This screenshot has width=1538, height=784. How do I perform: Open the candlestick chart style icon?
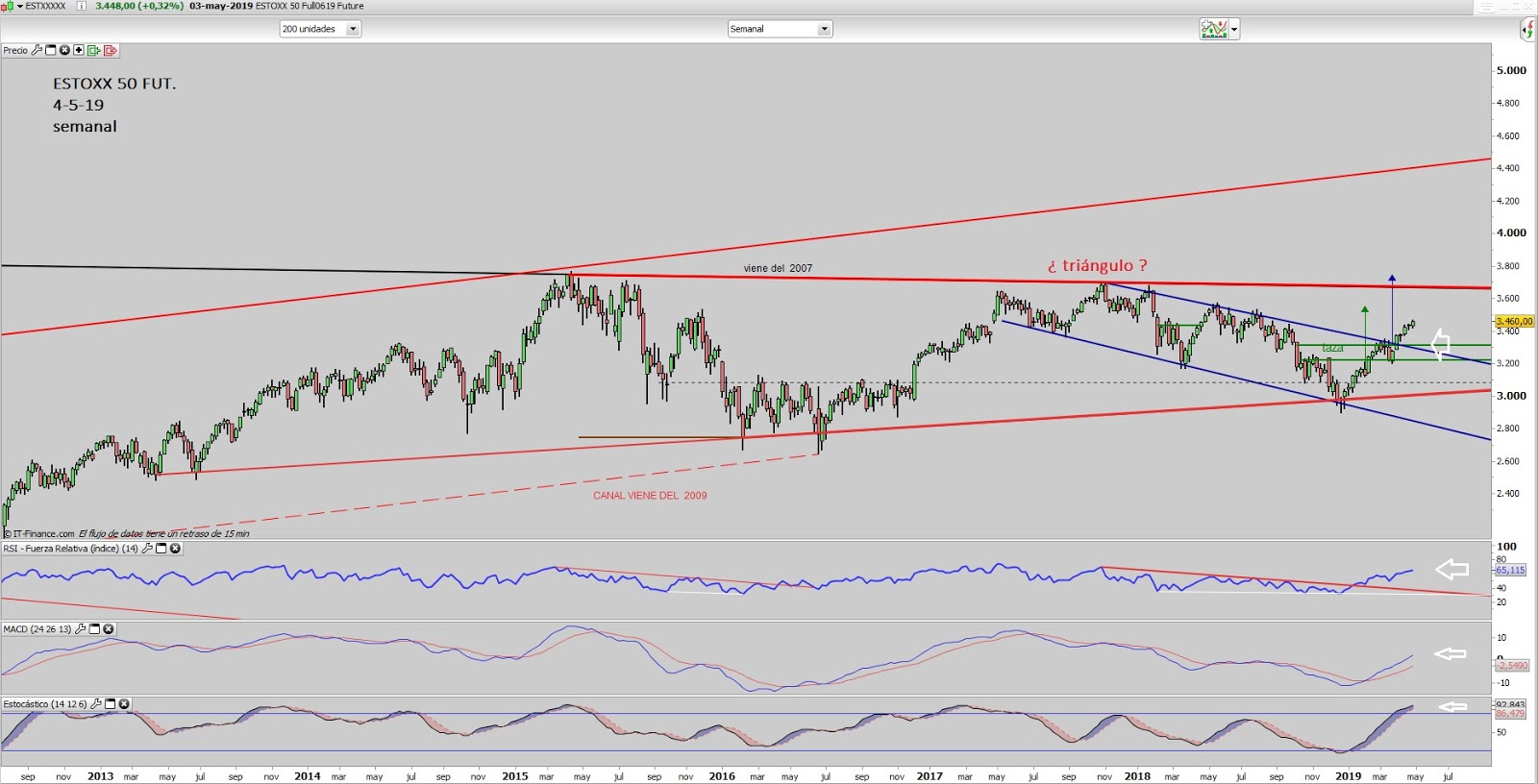(x=7, y=6)
